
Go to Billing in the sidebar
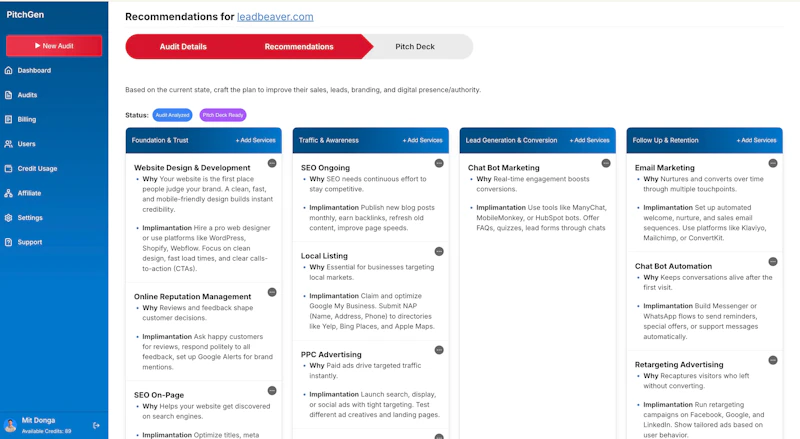coord(29,119)
